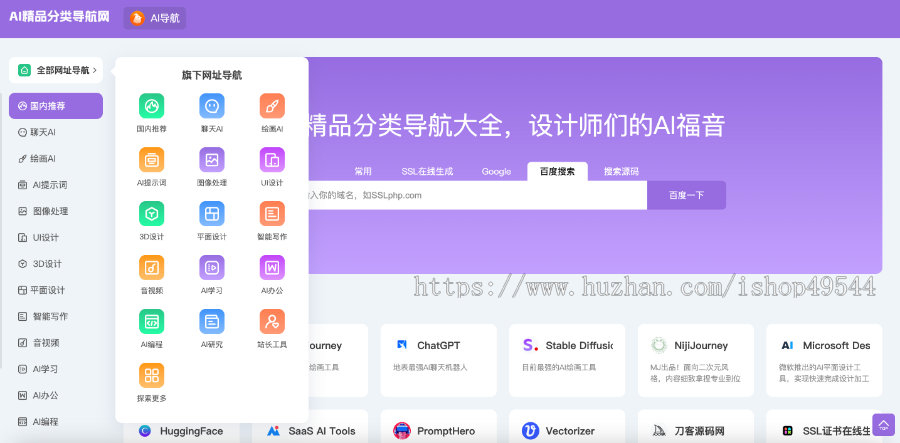Open the 3D设计 green cube icon in popup
The image size is (900, 443).
coord(152,213)
